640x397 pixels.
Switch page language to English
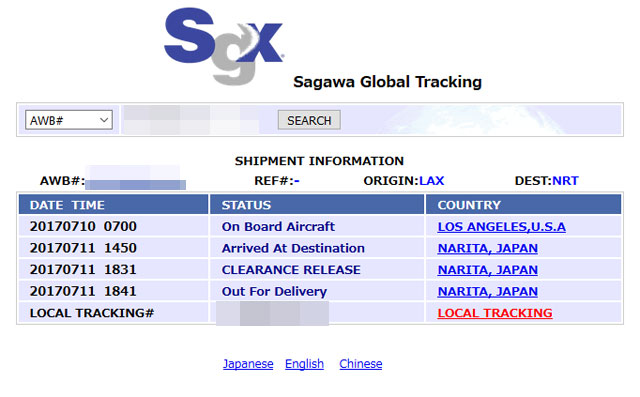304,364
